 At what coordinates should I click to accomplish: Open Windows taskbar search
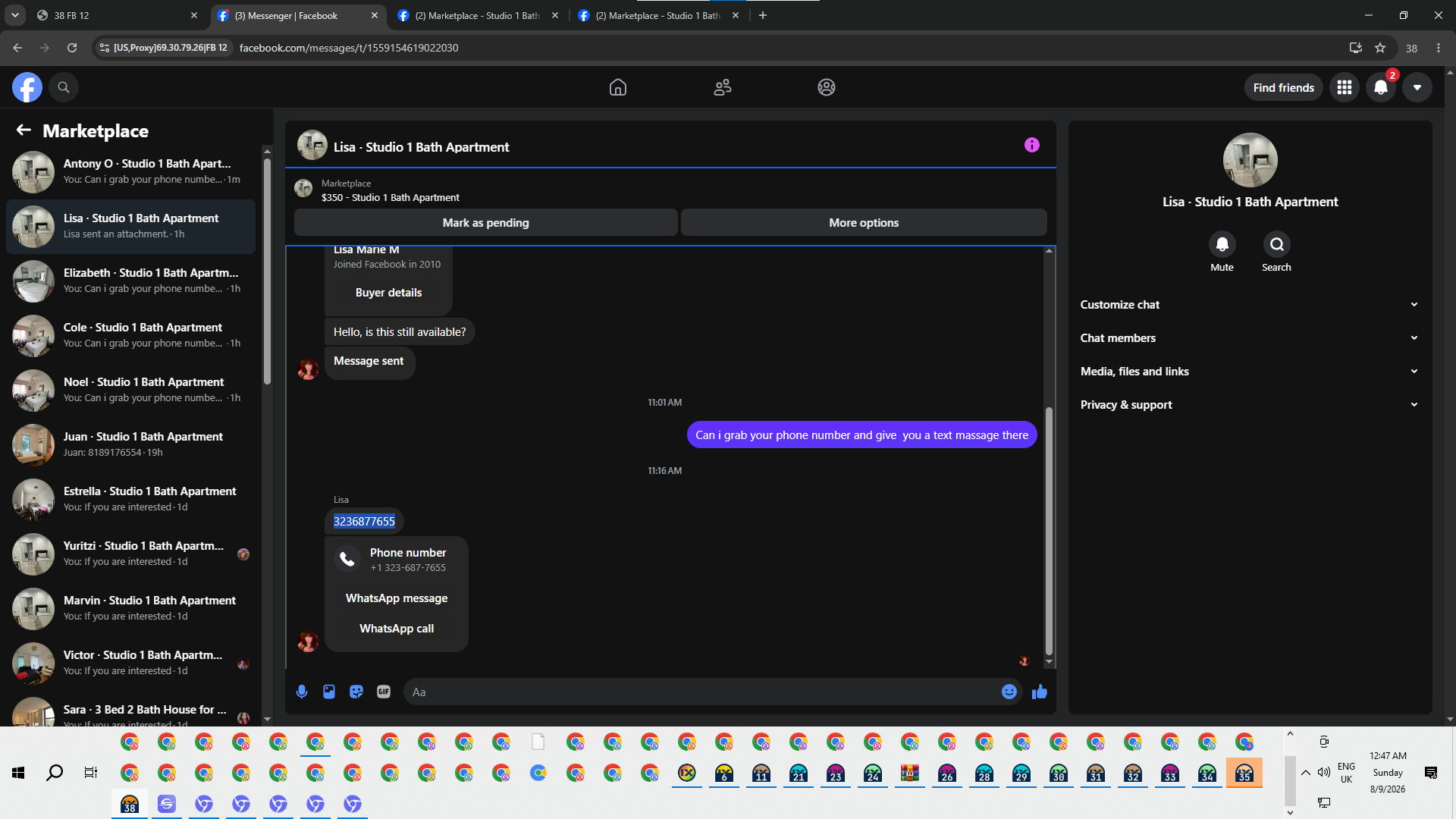55,773
